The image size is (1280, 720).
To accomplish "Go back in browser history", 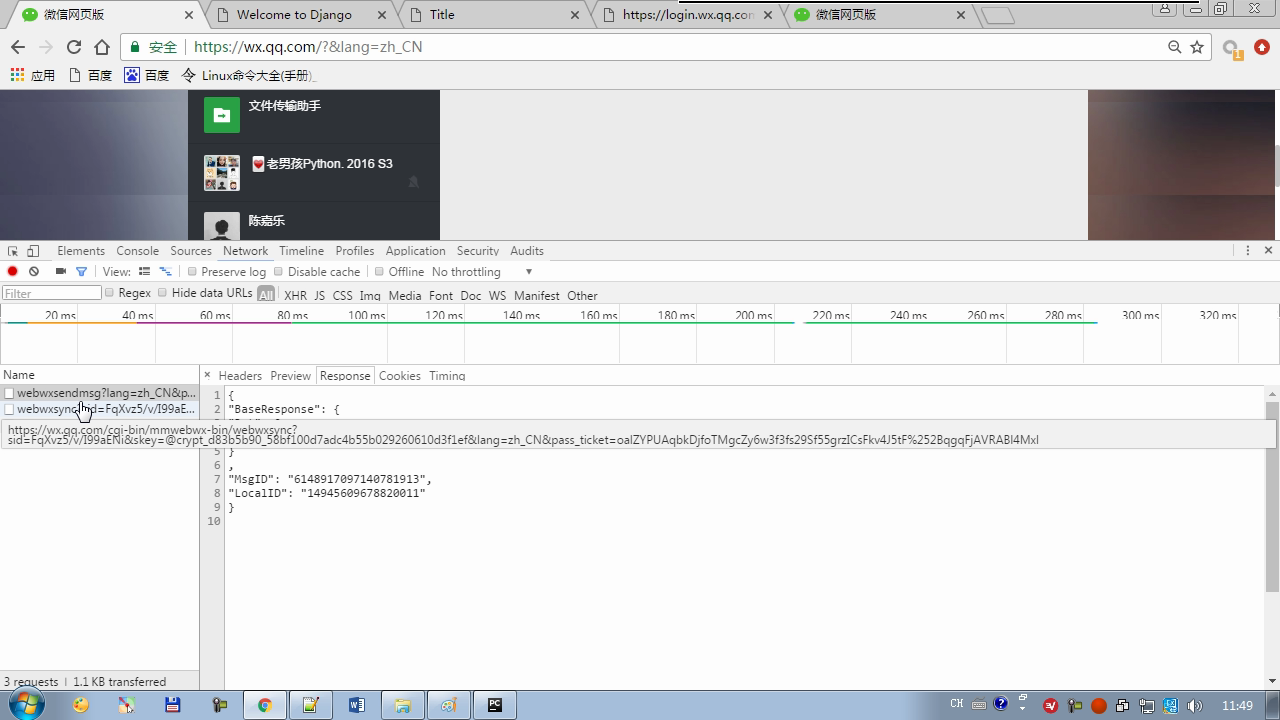I will coord(18,47).
